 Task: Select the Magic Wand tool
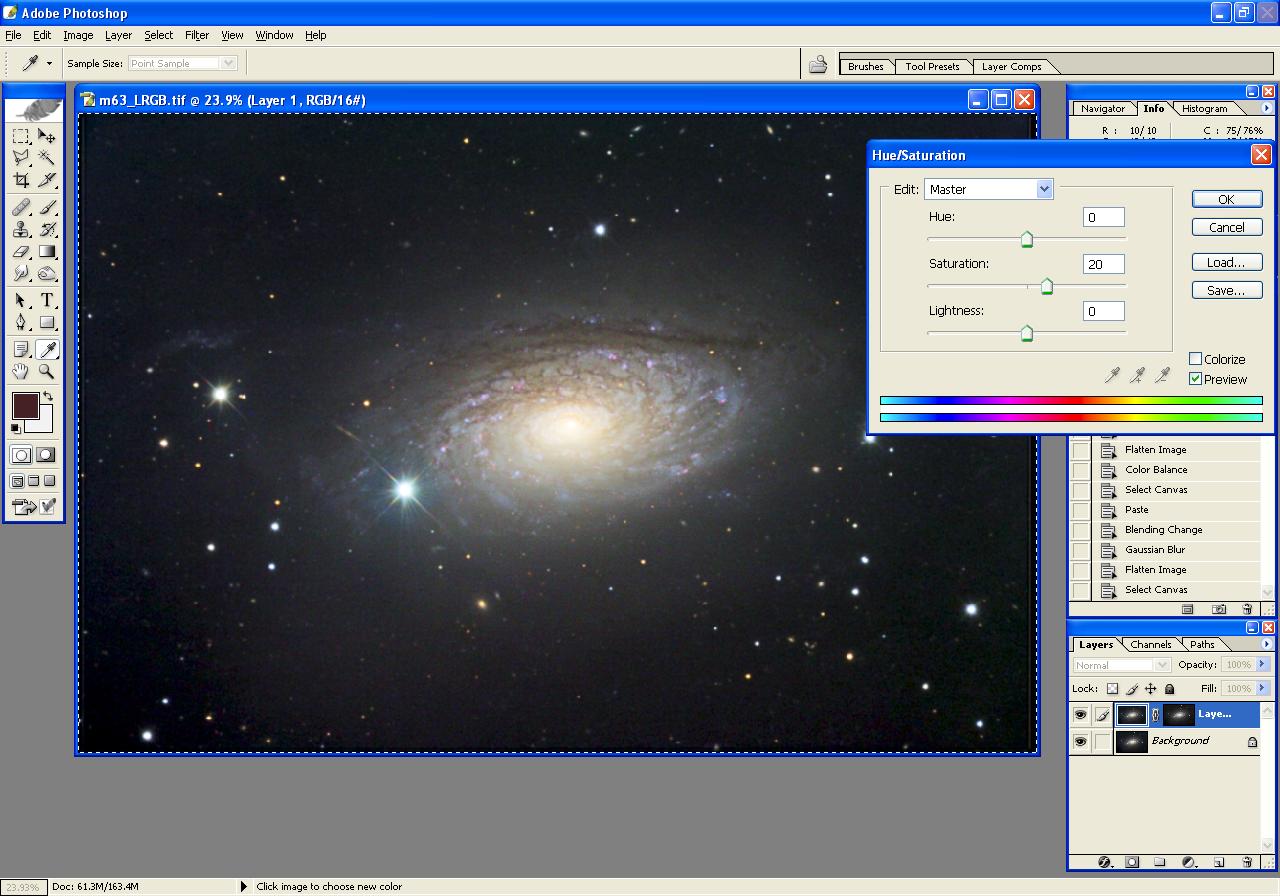46,158
